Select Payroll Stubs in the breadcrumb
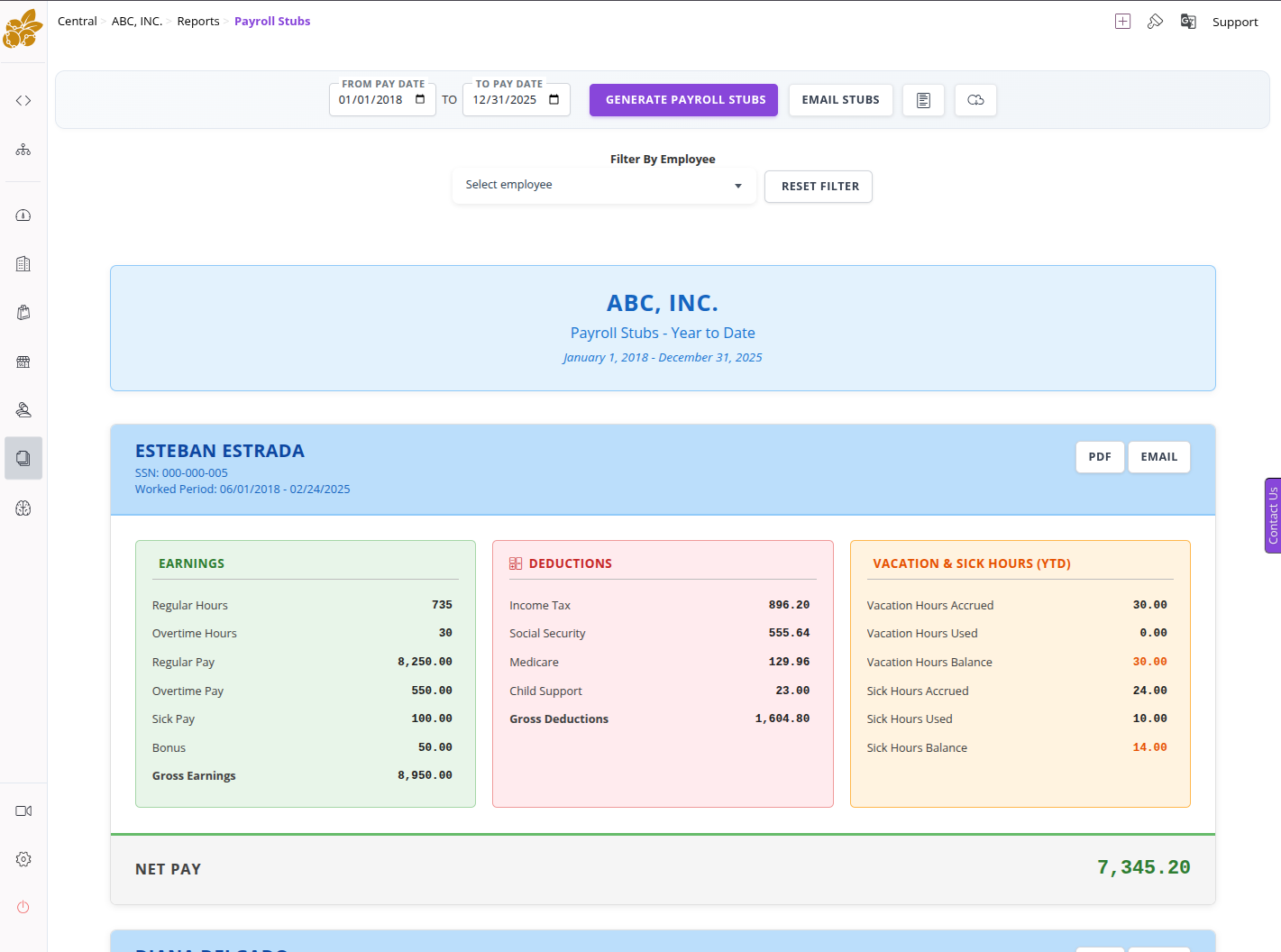 pos(272,21)
